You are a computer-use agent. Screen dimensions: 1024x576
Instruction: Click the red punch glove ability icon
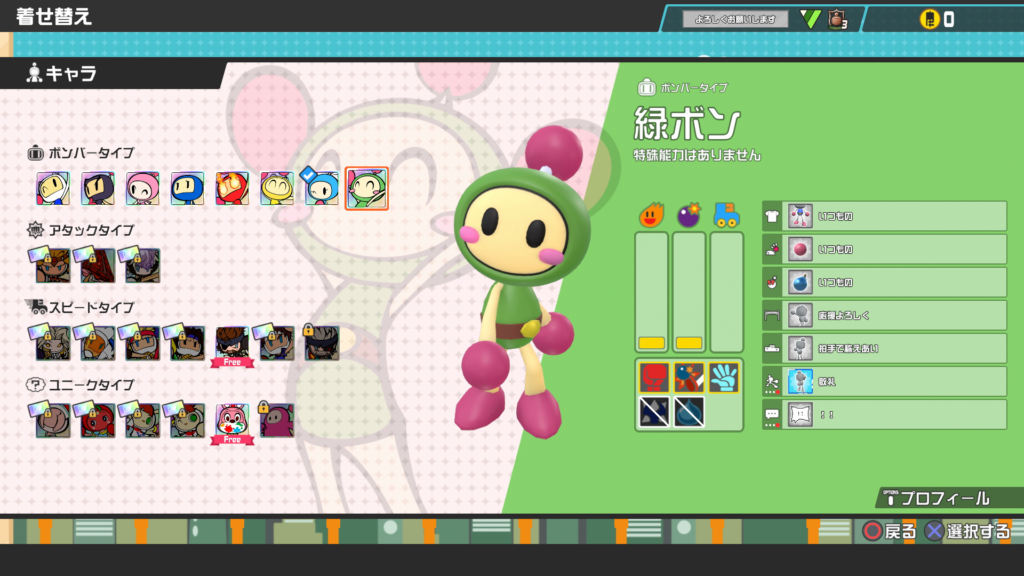[654, 377]
